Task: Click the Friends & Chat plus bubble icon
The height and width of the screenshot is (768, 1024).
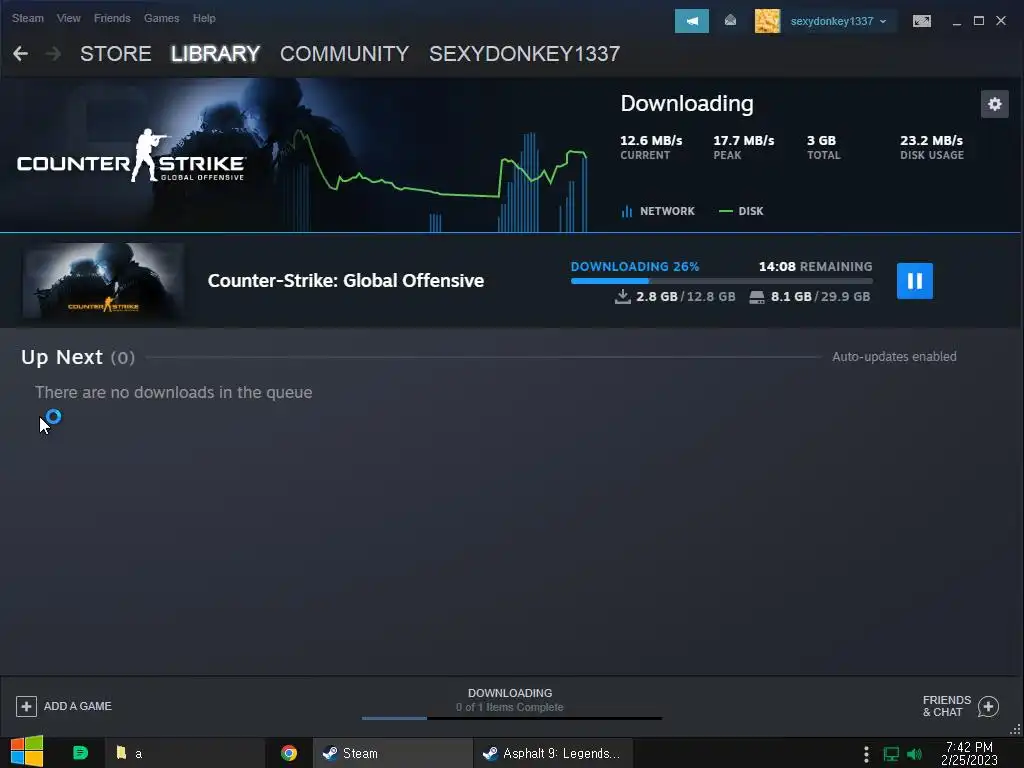Action: tap(988, 706)
